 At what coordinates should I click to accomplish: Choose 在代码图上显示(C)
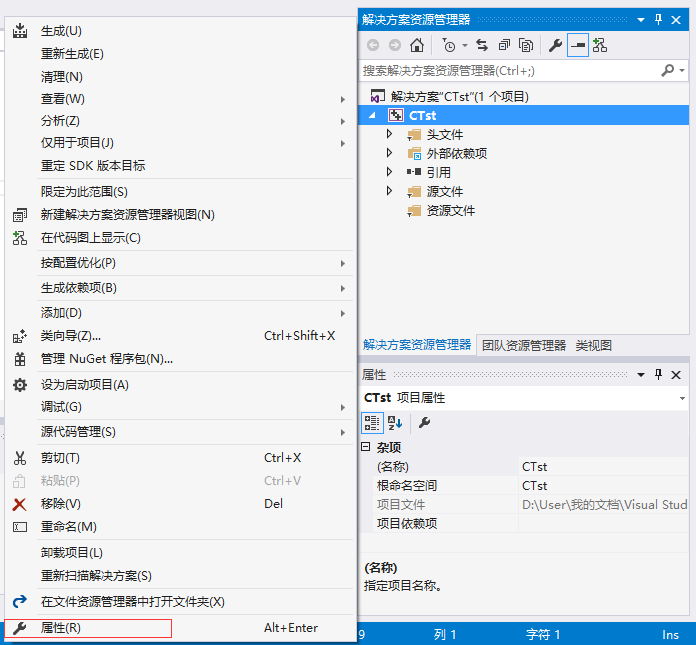tap(180, 238)
